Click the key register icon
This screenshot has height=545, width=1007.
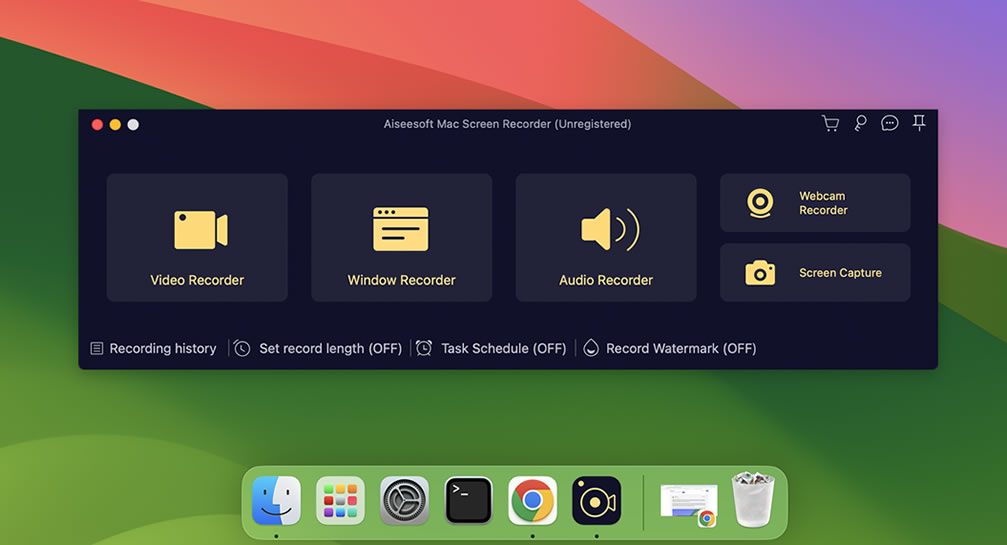tap(860, 123)
